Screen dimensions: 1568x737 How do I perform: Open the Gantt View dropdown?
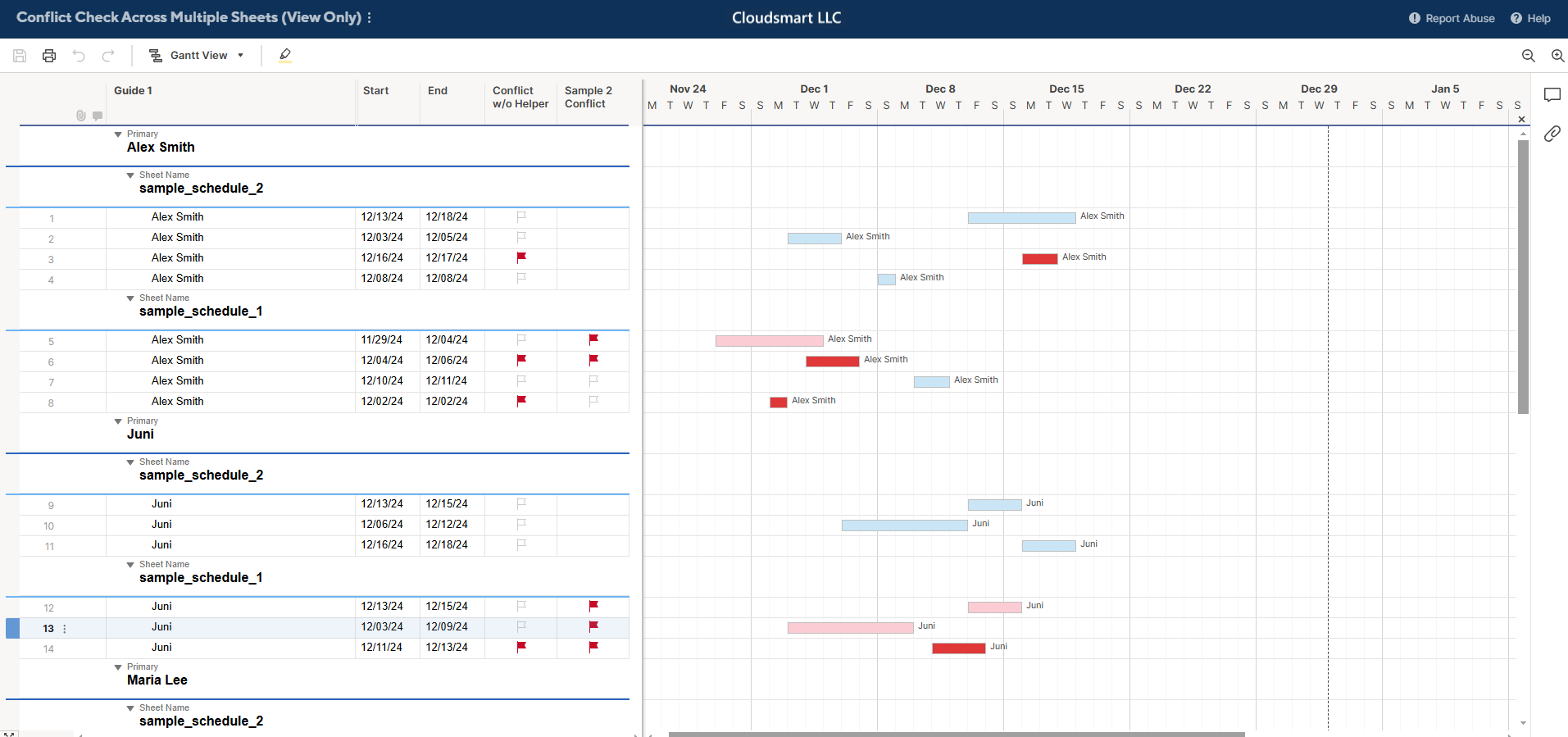(197, 56)
